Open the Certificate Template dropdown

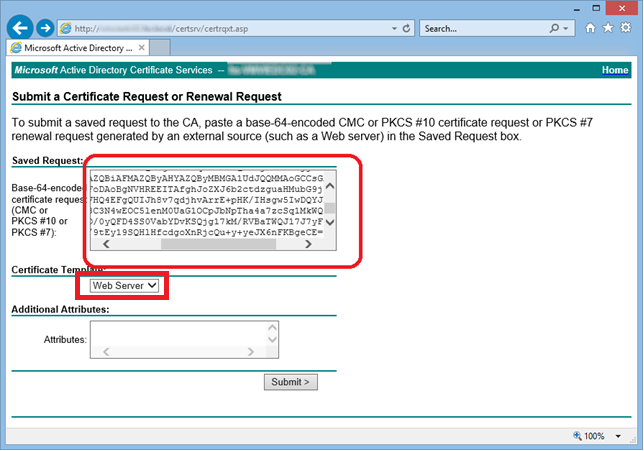[x=124, y=286]
